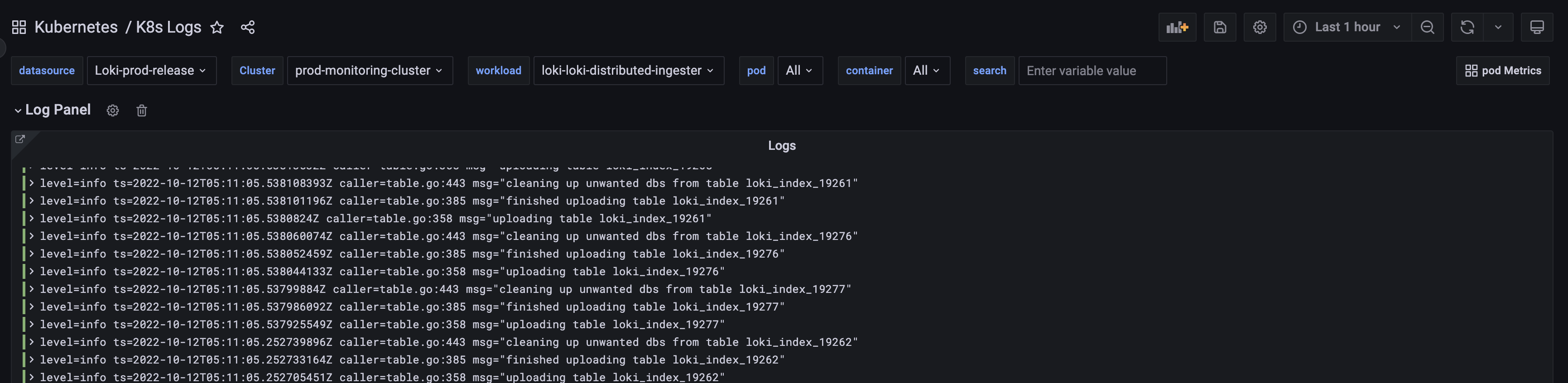Share the K8s Logs dashboard
This screenshot has width=1568, height=383.
point(248,28)
